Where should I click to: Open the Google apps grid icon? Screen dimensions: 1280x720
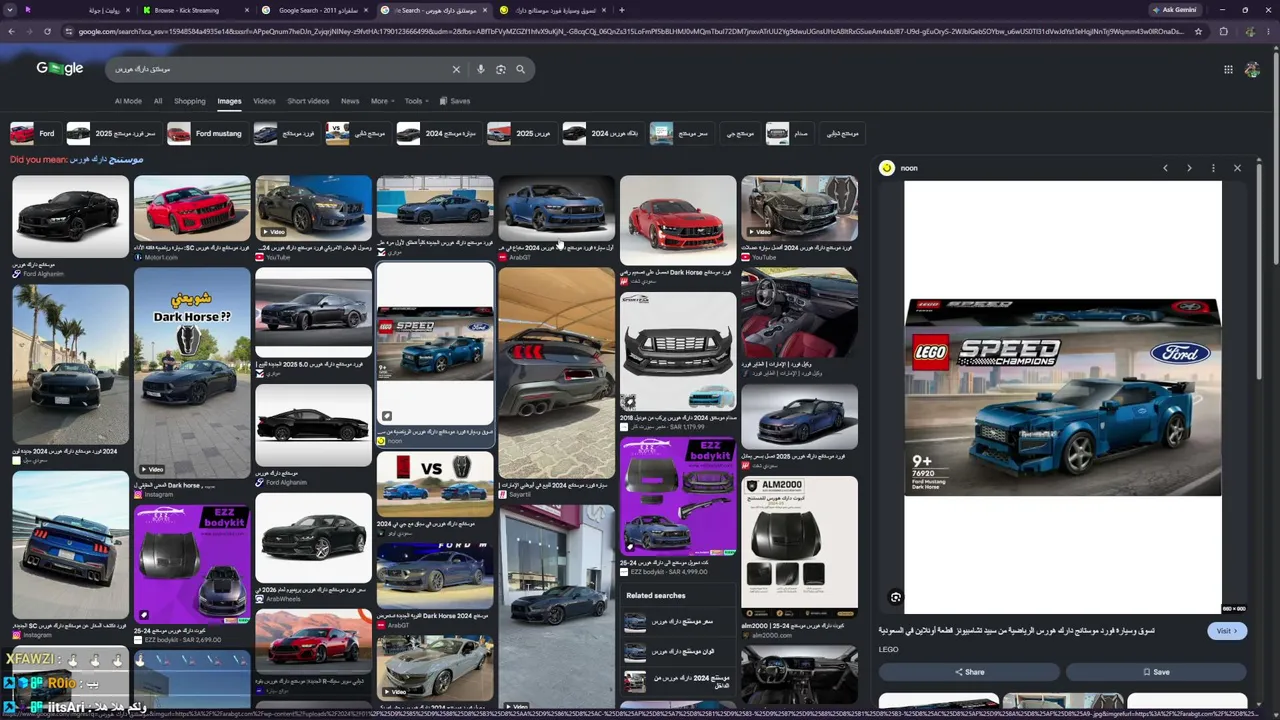pyautogui.click(x=1228, y=69)
